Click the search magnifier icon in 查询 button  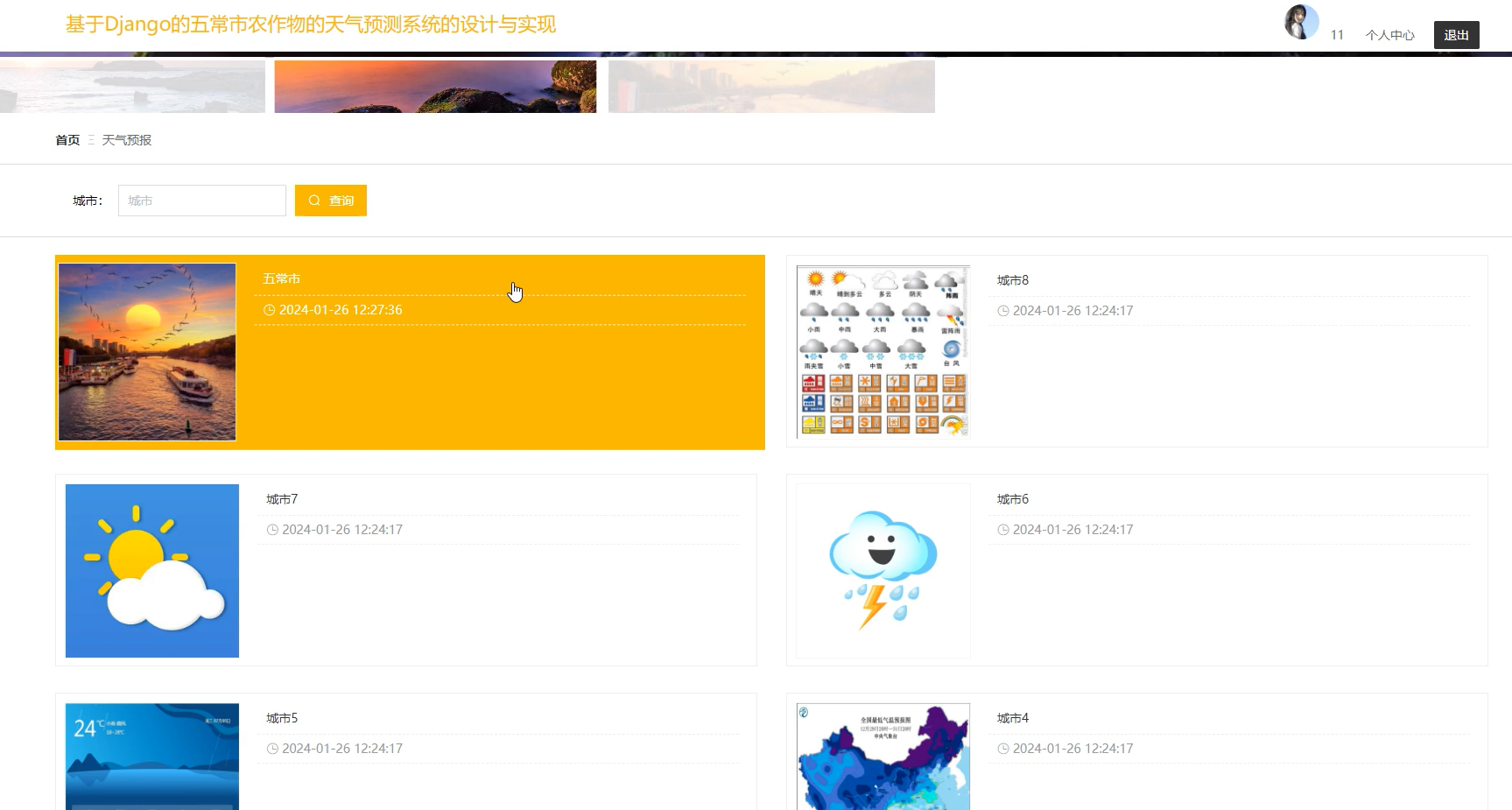pos(314,201)
